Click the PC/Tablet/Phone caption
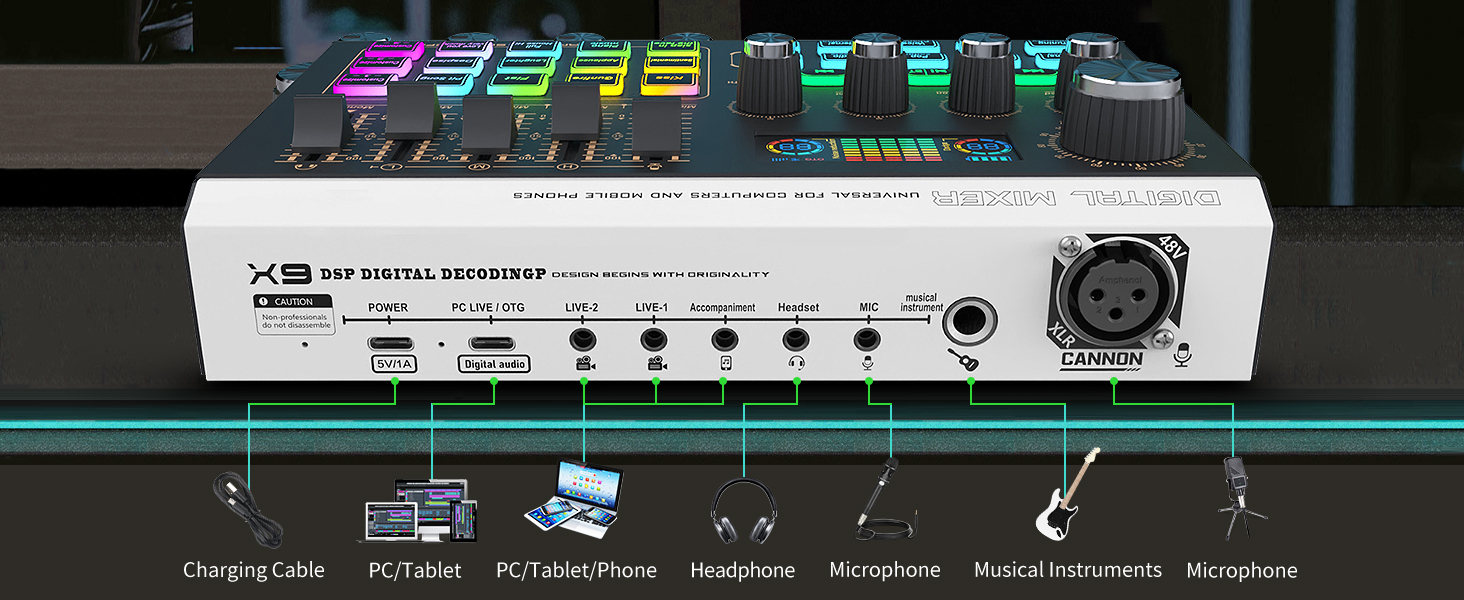The width and height of the screenshot is (1464, 600). click(577, 570)
